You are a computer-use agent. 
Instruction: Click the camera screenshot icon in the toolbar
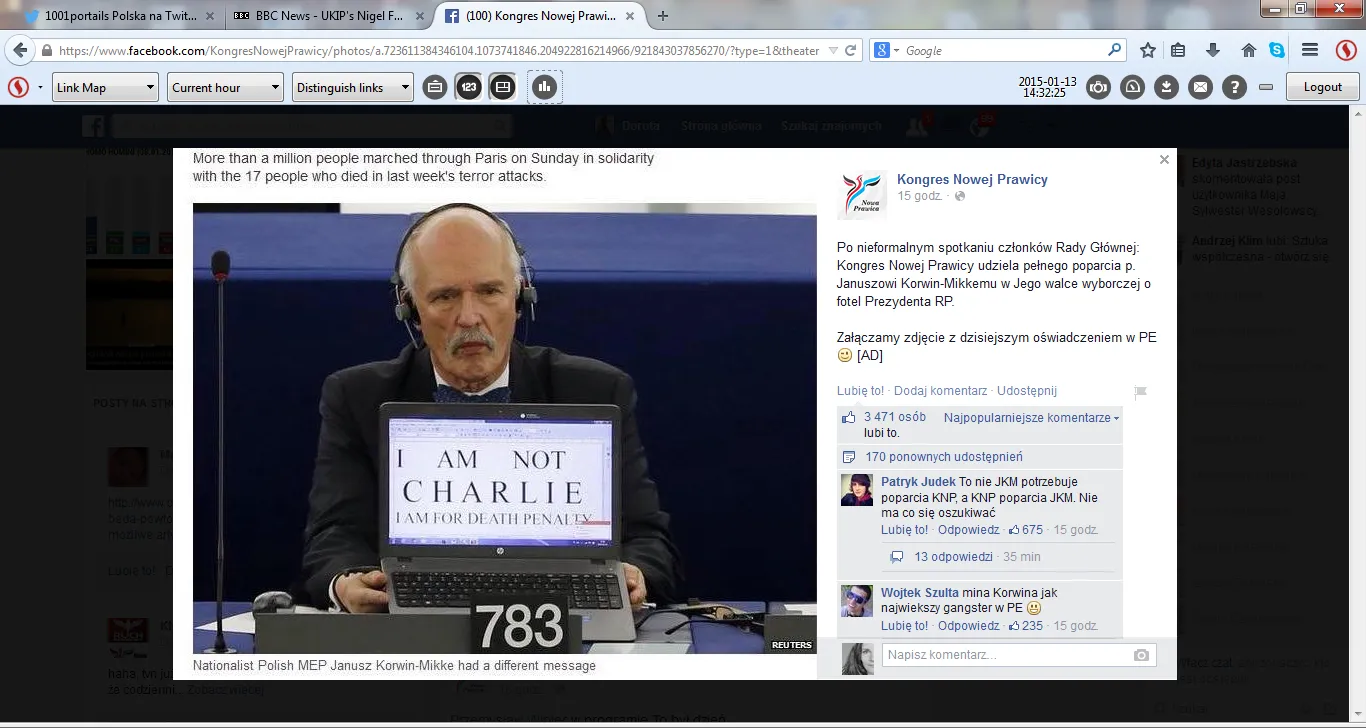pyautogui.click(x=1098, y=87)
